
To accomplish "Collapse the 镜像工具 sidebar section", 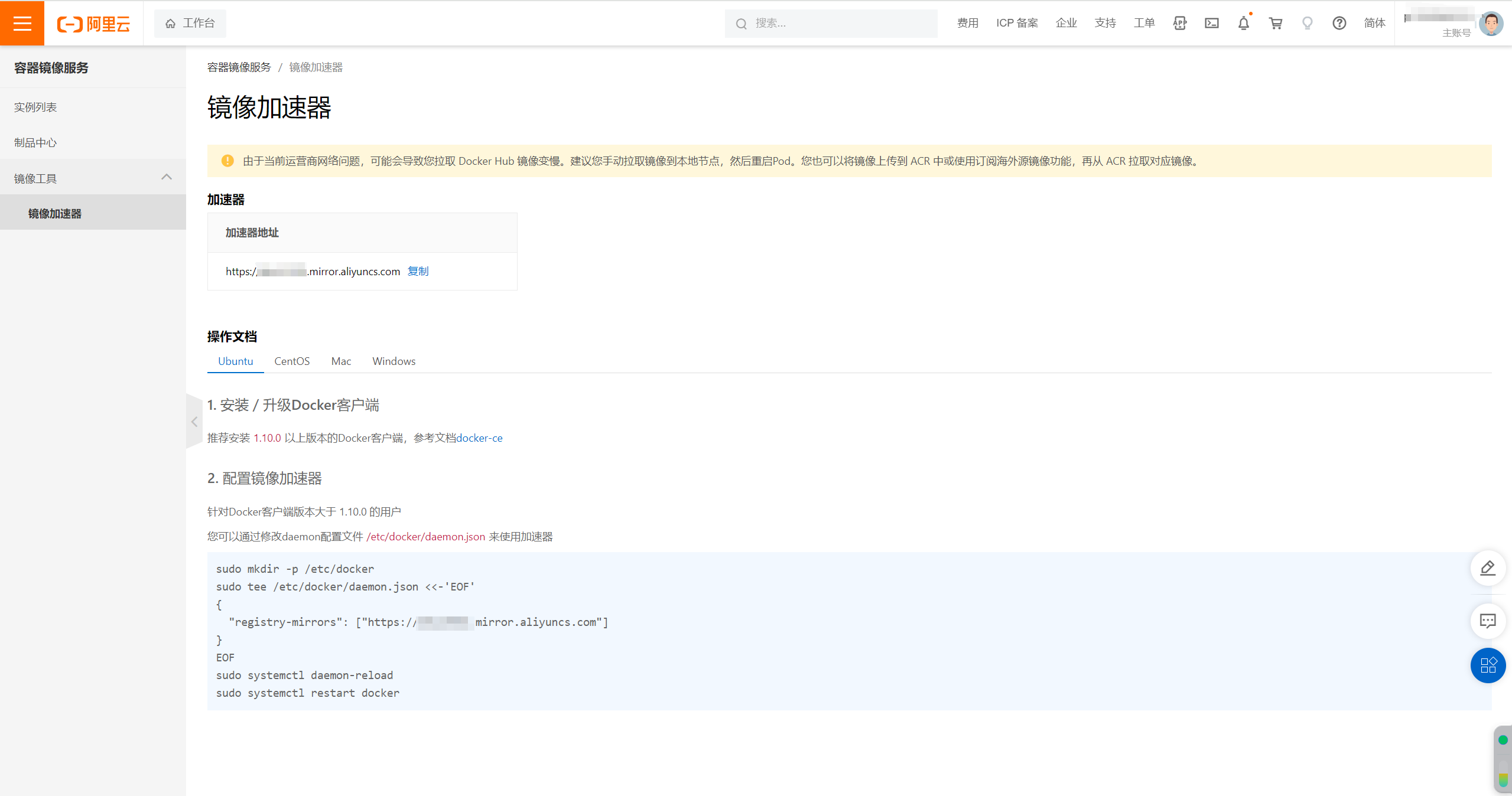I will point(167,177).
